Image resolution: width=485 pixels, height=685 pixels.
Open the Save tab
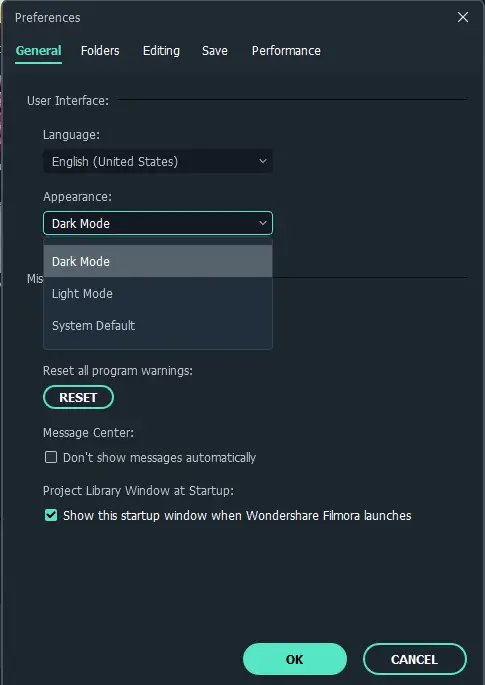215,51
